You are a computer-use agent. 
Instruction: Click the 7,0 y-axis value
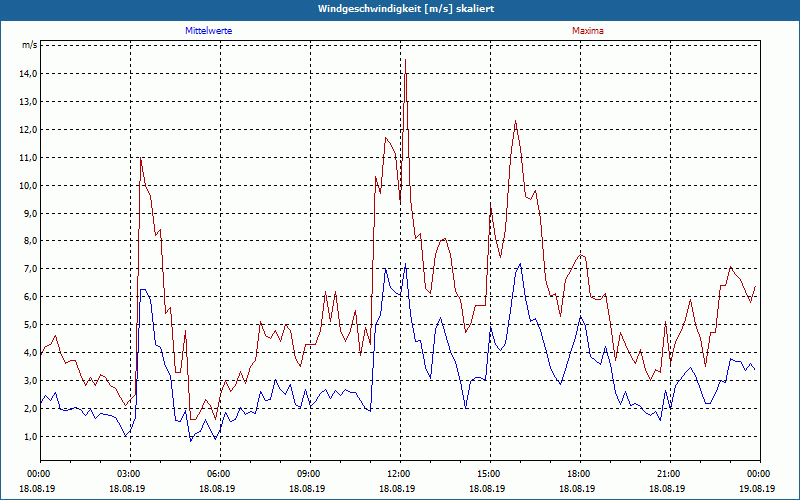[x=31, y=269]
